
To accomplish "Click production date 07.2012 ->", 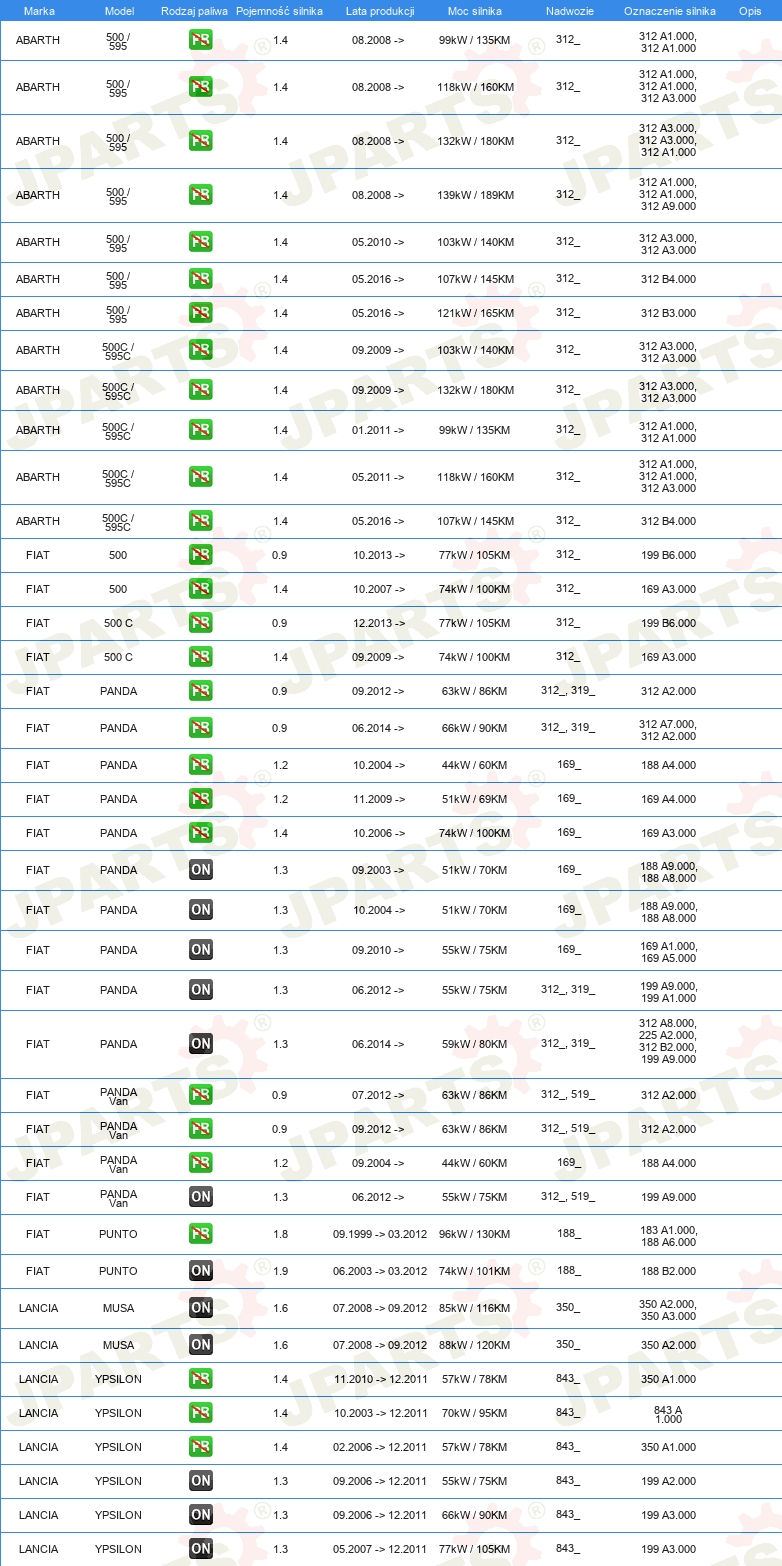I will point(378,1095).
